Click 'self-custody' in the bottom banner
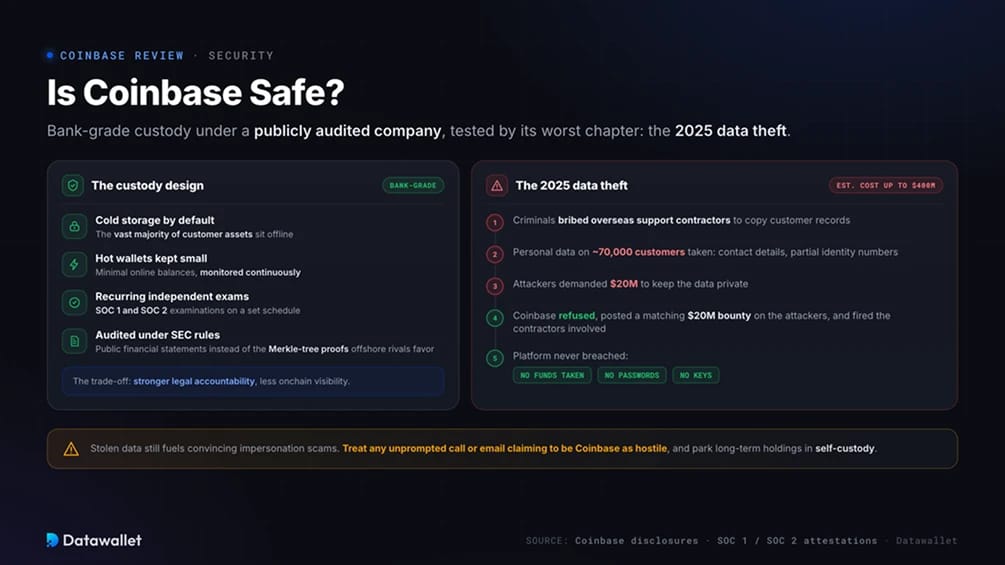The height and width of the screenshot is (565, 1005). (x=844, y=449)
